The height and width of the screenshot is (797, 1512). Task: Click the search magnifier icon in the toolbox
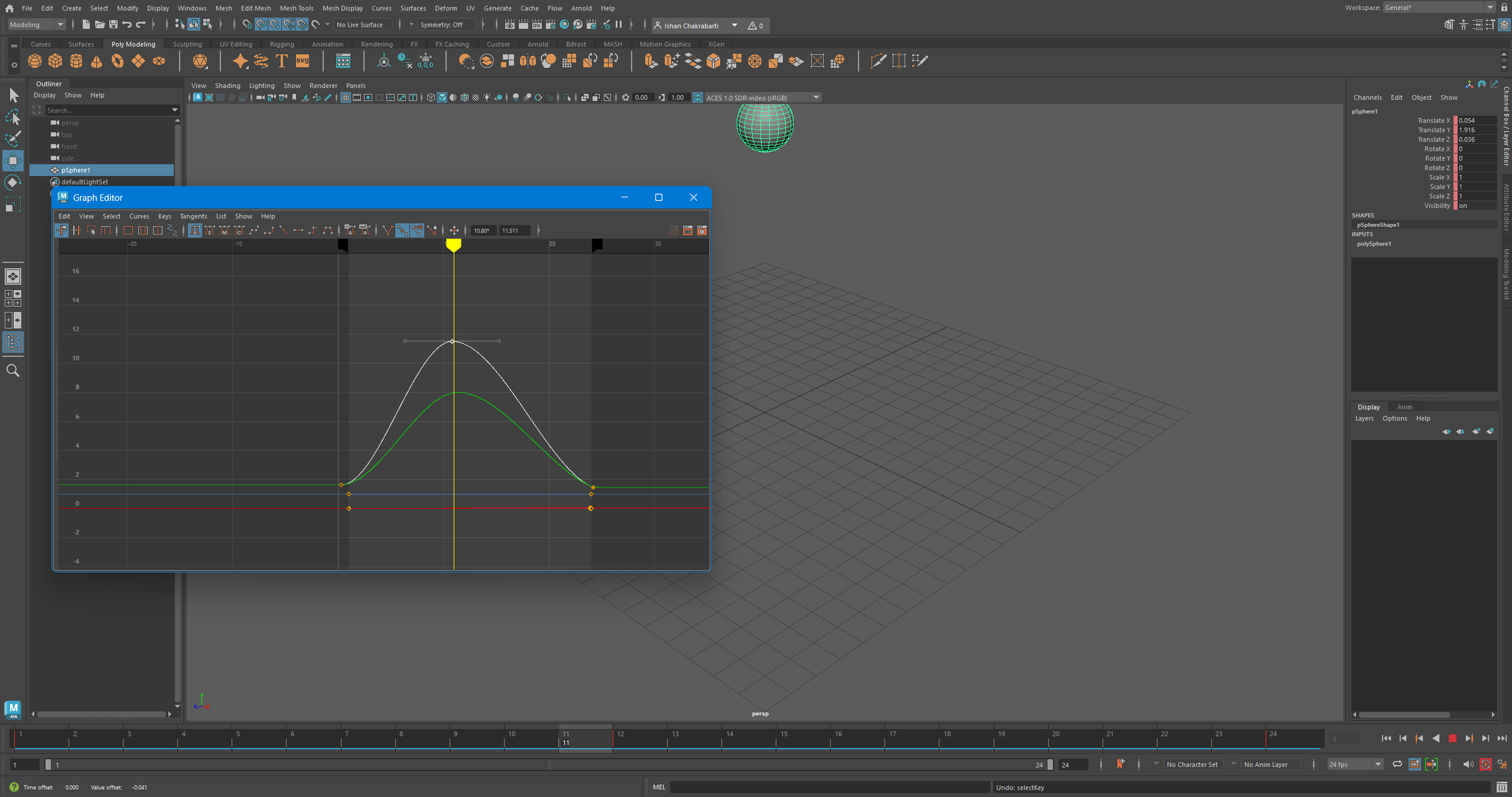point(13,370)
